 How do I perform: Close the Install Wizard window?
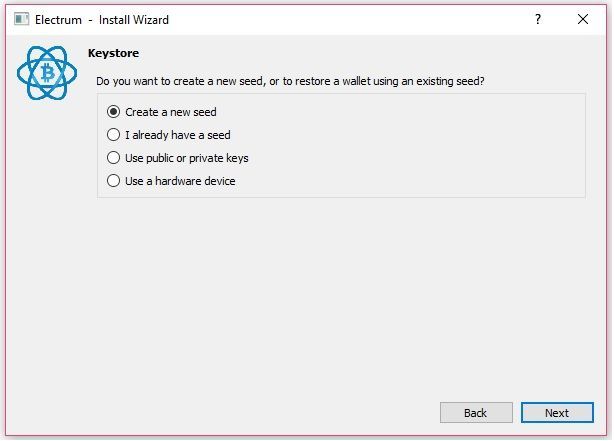pos(582,19)
